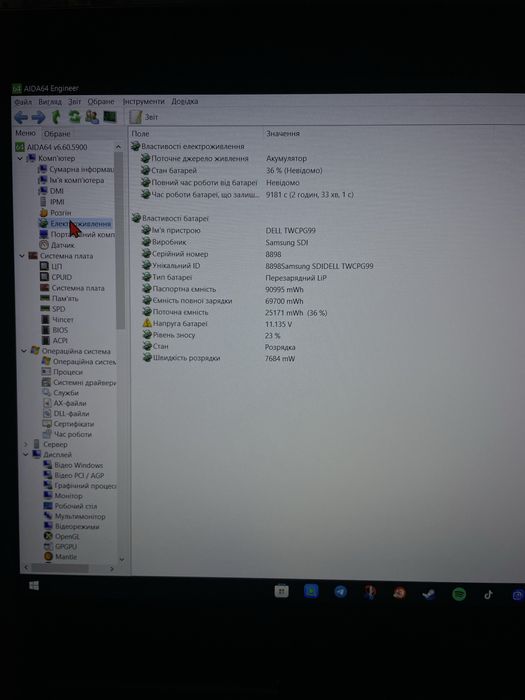Click the sidebar vertical scrollbar down arrow
The height and width of the screenshot is (700, 525).
tap(121, 559)
